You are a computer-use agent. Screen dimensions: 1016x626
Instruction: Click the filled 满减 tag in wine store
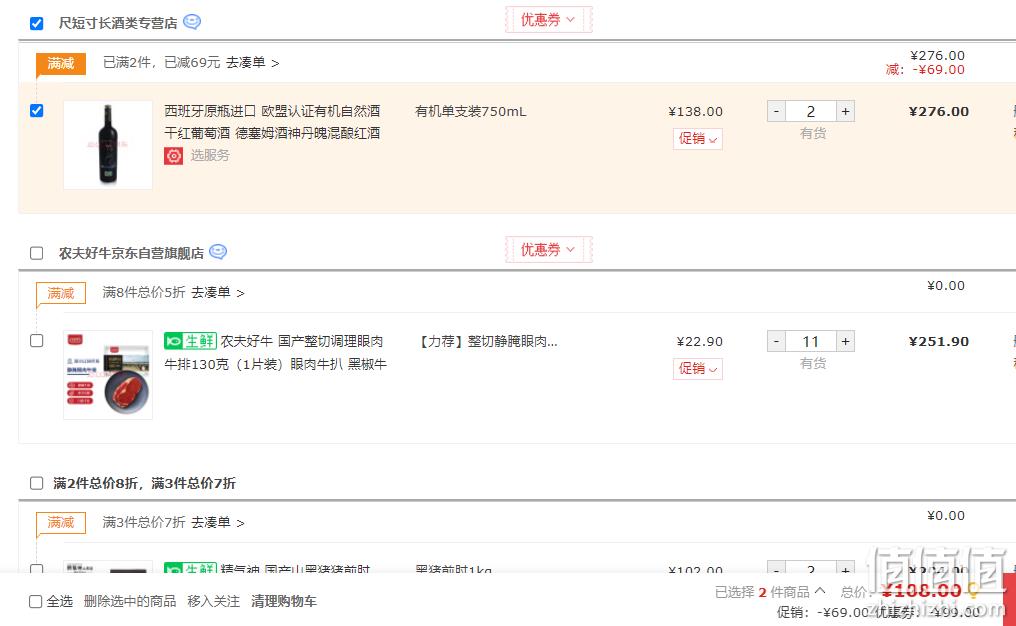60,64
